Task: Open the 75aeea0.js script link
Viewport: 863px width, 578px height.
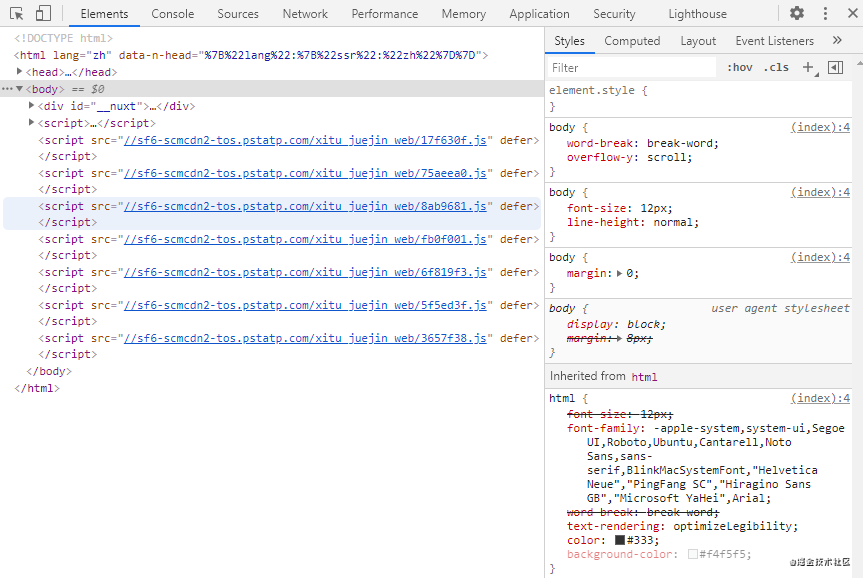Action: point(305,173)
